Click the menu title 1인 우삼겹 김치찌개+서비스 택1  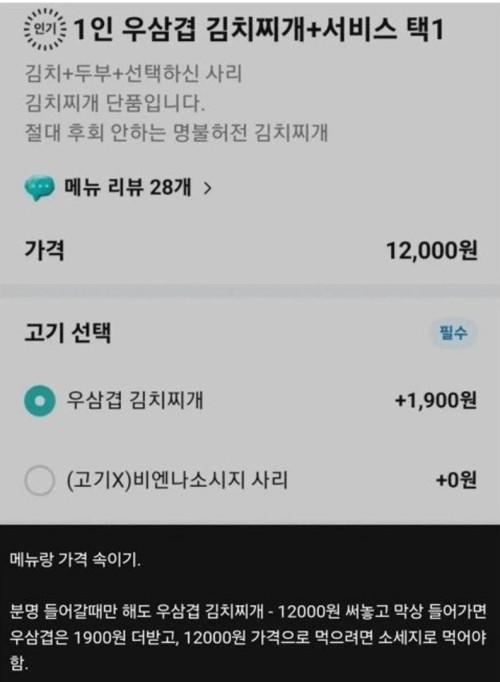(259, 30)
